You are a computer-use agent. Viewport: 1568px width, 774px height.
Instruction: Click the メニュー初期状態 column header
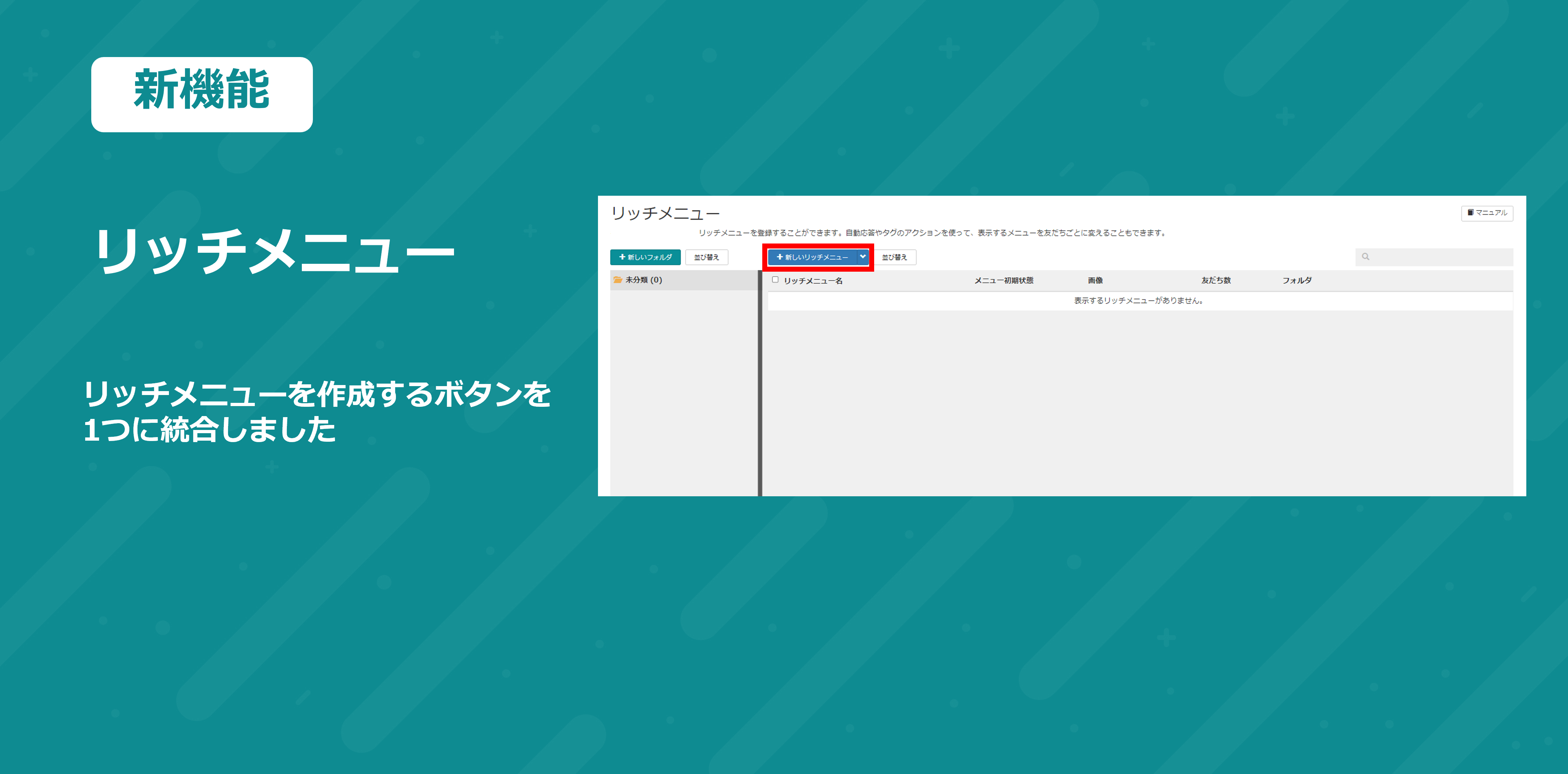point(1004,281)
